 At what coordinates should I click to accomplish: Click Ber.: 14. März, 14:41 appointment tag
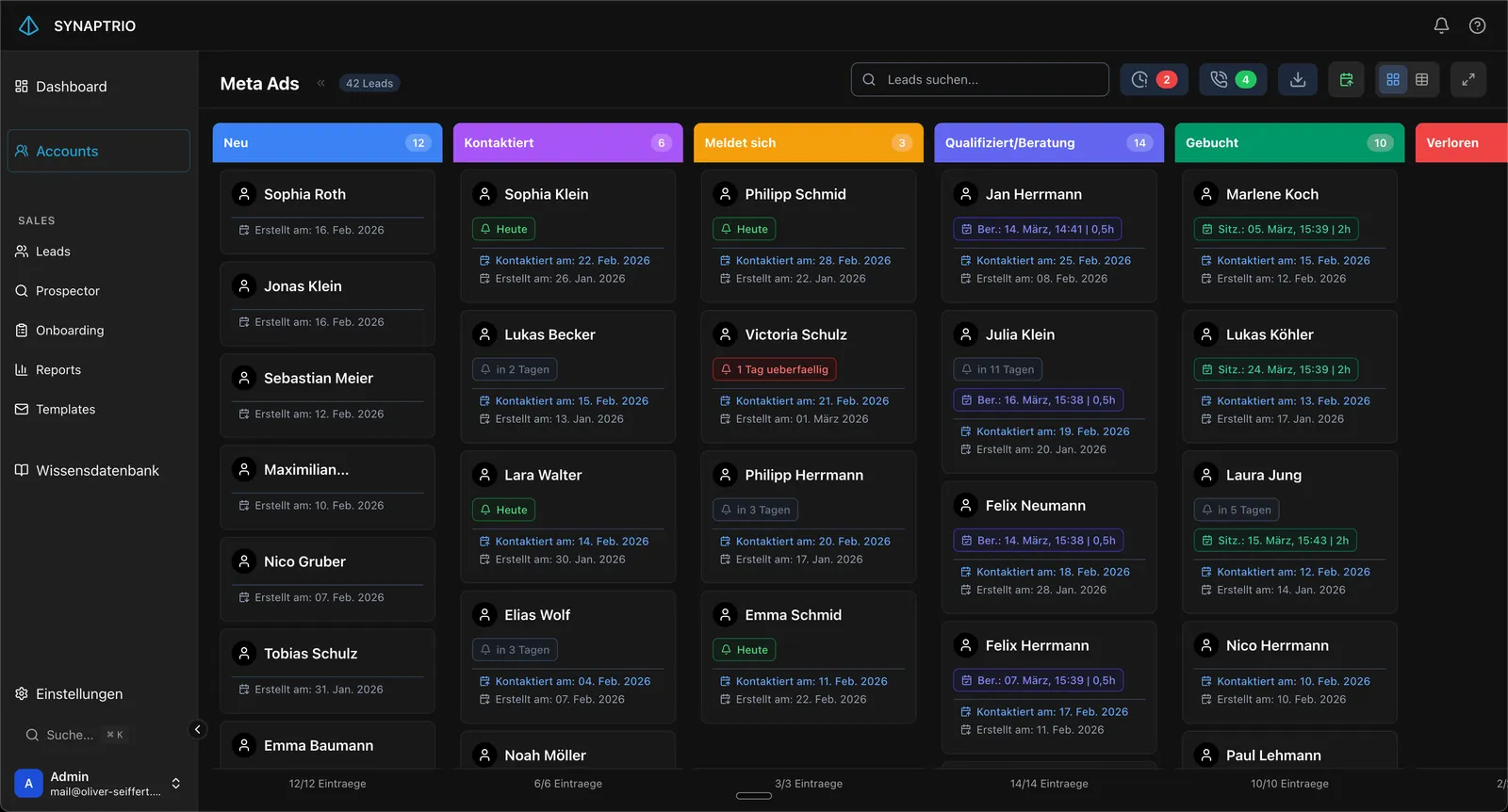coord(1038,229)
